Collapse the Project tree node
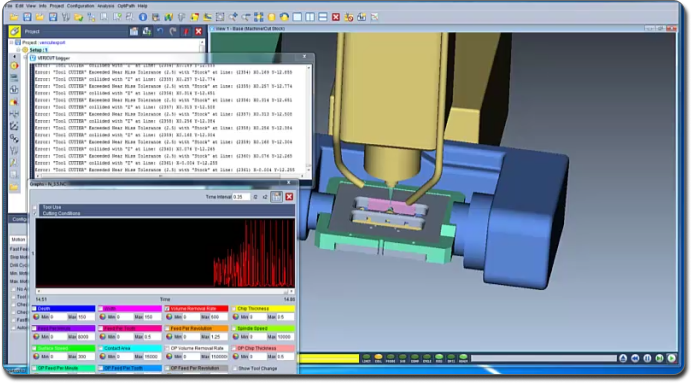692x383 pixels. point(11,43)
